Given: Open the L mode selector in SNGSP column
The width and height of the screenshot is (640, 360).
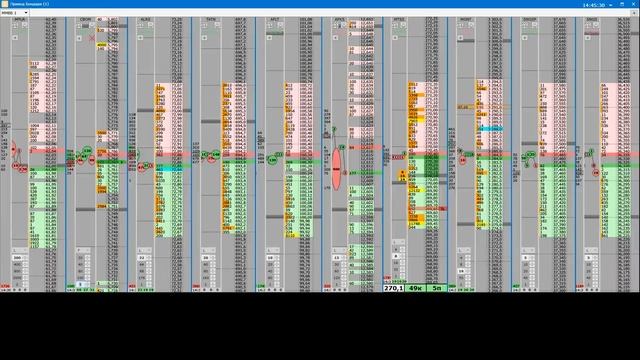Looking at the screenshot, I should point(529,251).
